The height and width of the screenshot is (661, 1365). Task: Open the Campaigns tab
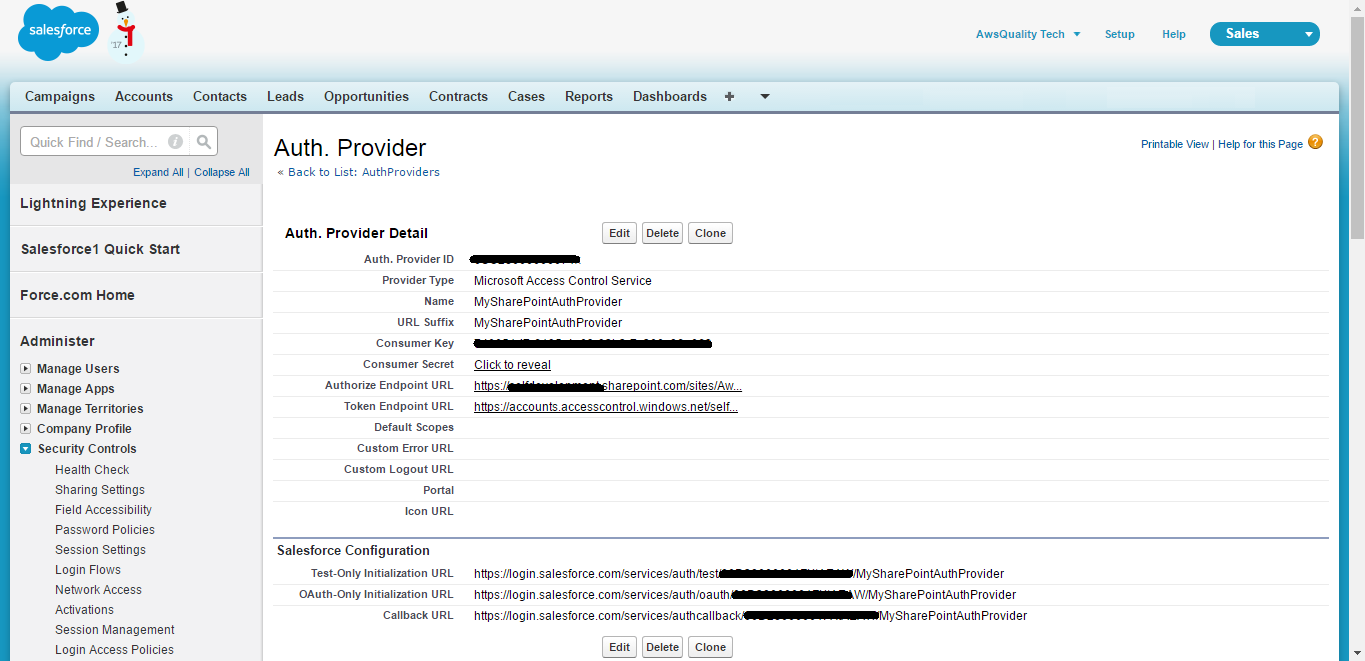click(60, 97)
